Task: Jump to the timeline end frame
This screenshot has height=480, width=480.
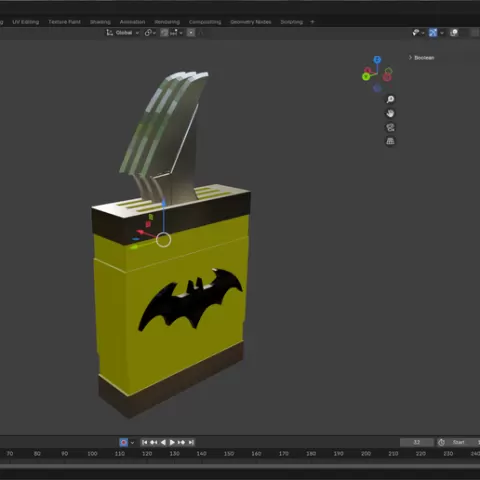Action: click(191, 442)
